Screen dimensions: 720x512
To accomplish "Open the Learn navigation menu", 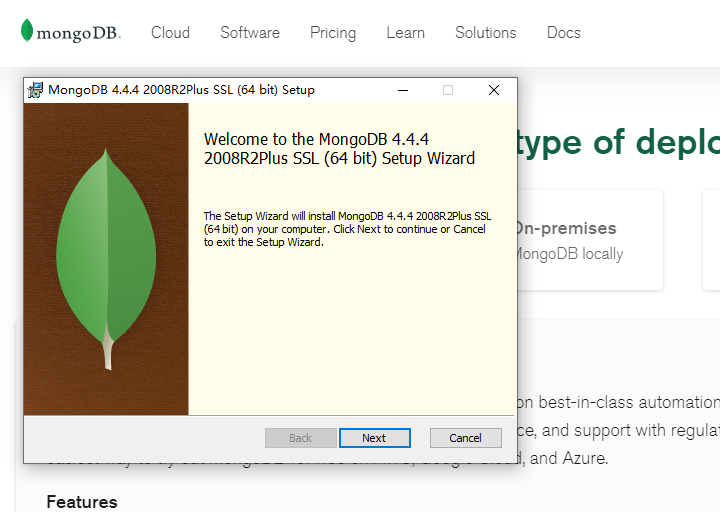I will pos(405,33).
